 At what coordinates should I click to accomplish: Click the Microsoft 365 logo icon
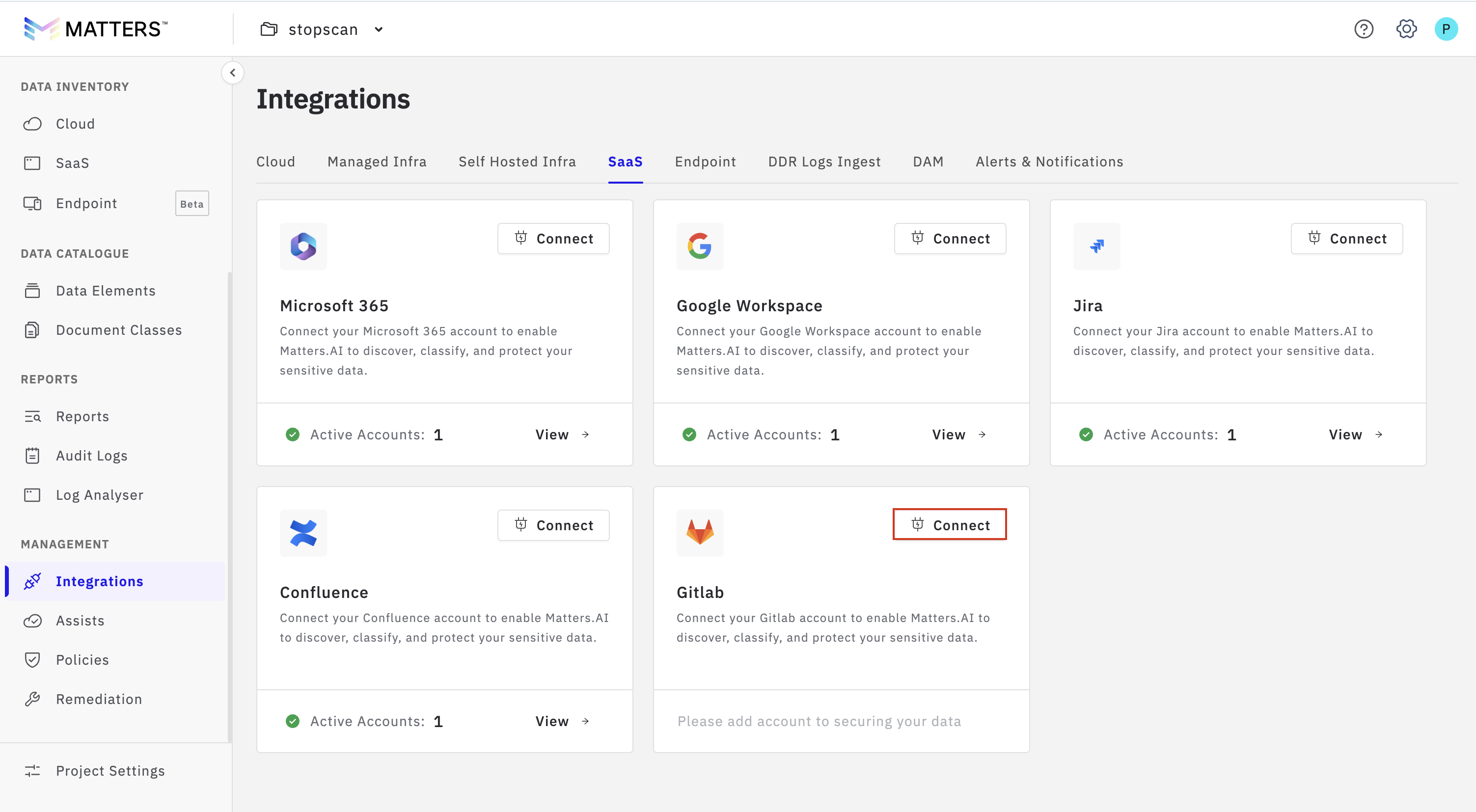[x=303, y=246]
